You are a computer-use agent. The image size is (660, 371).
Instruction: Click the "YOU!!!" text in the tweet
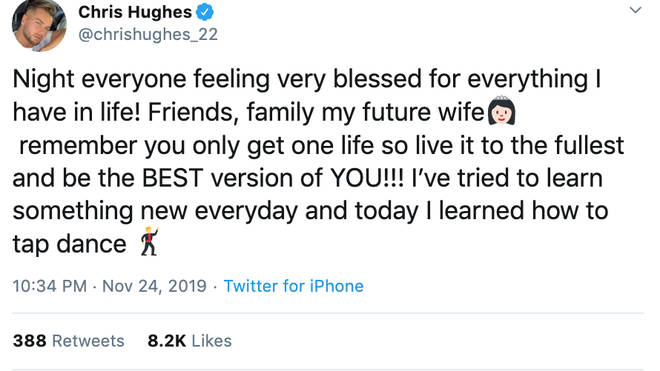[367, 178]
